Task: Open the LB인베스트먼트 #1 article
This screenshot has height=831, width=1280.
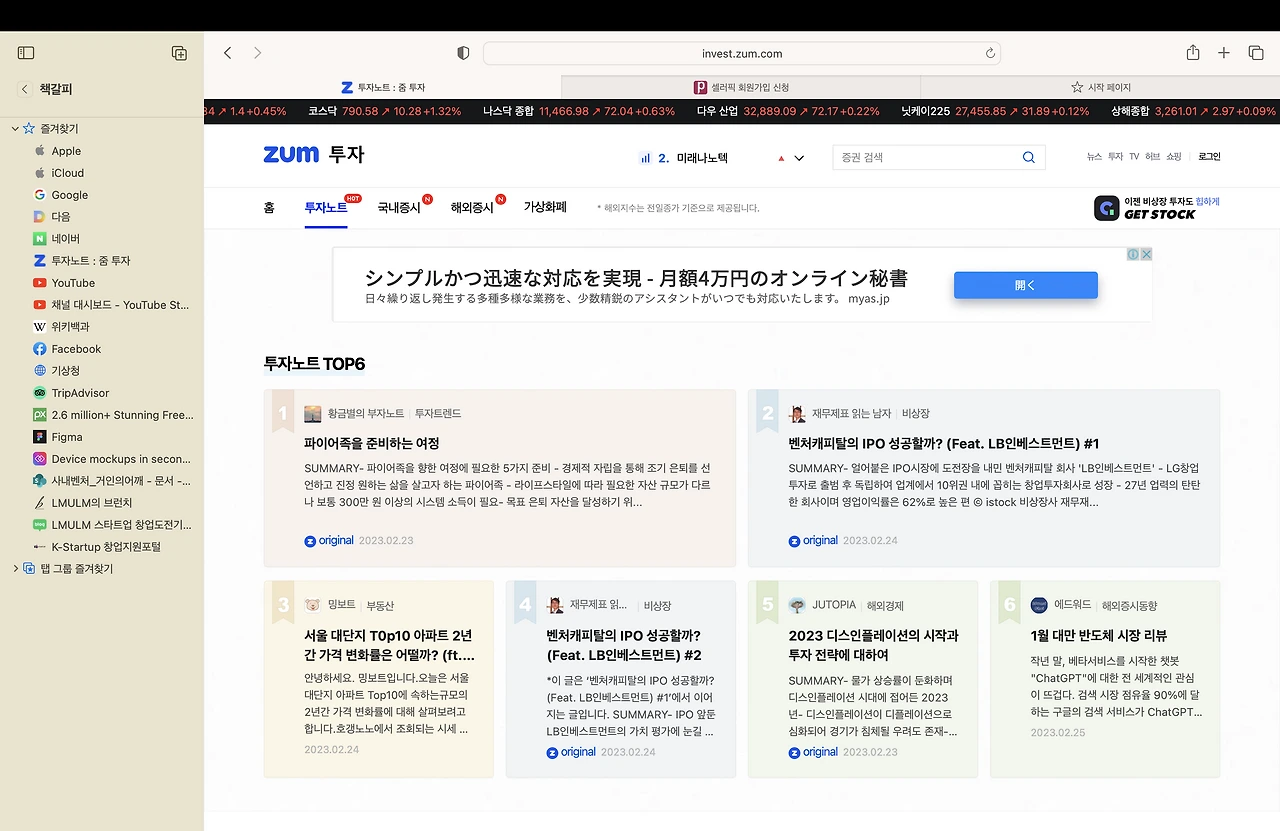Action: click(944, 443)
